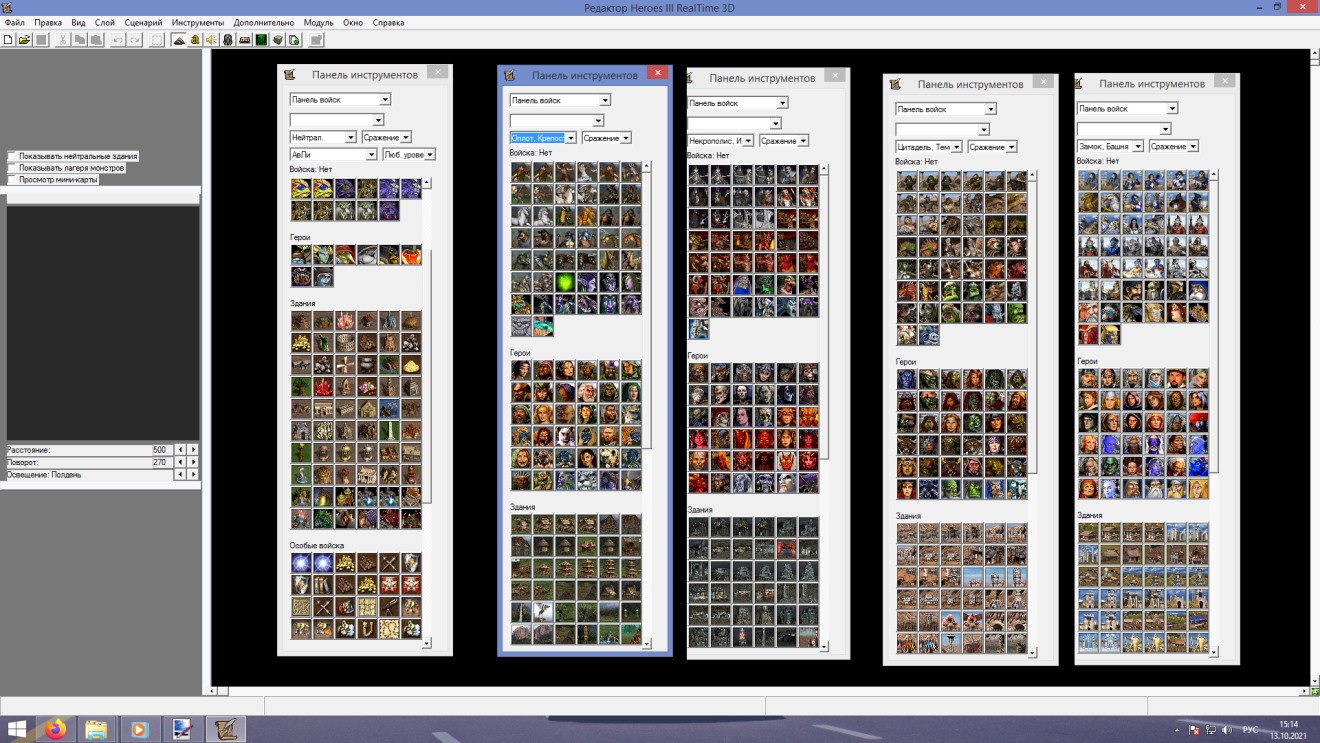Open the Файл menu

point(15,22)
